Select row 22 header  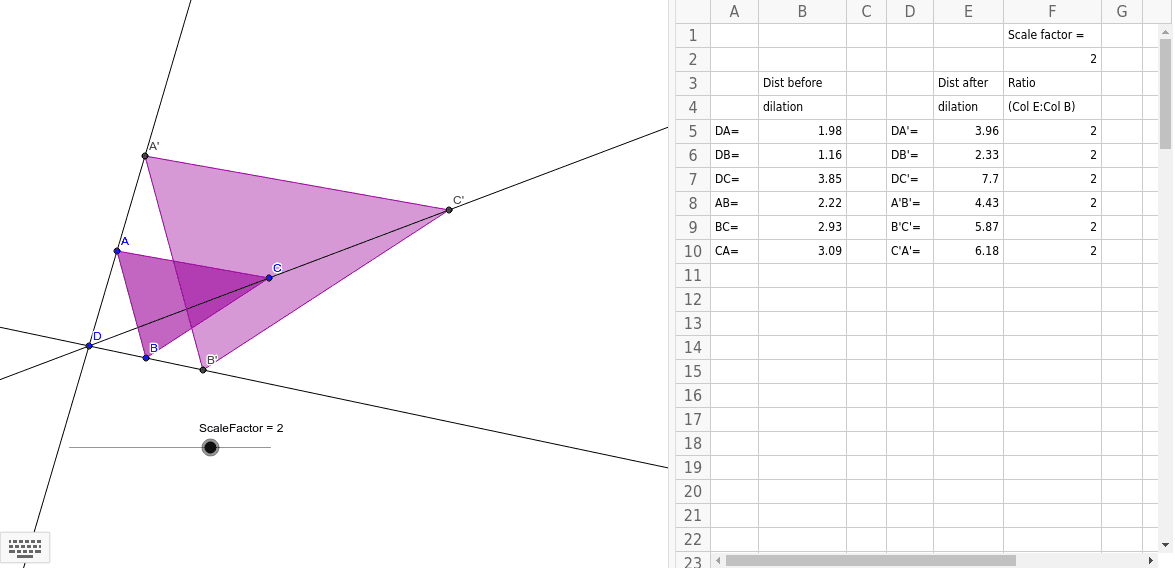[x=692, y=539]
